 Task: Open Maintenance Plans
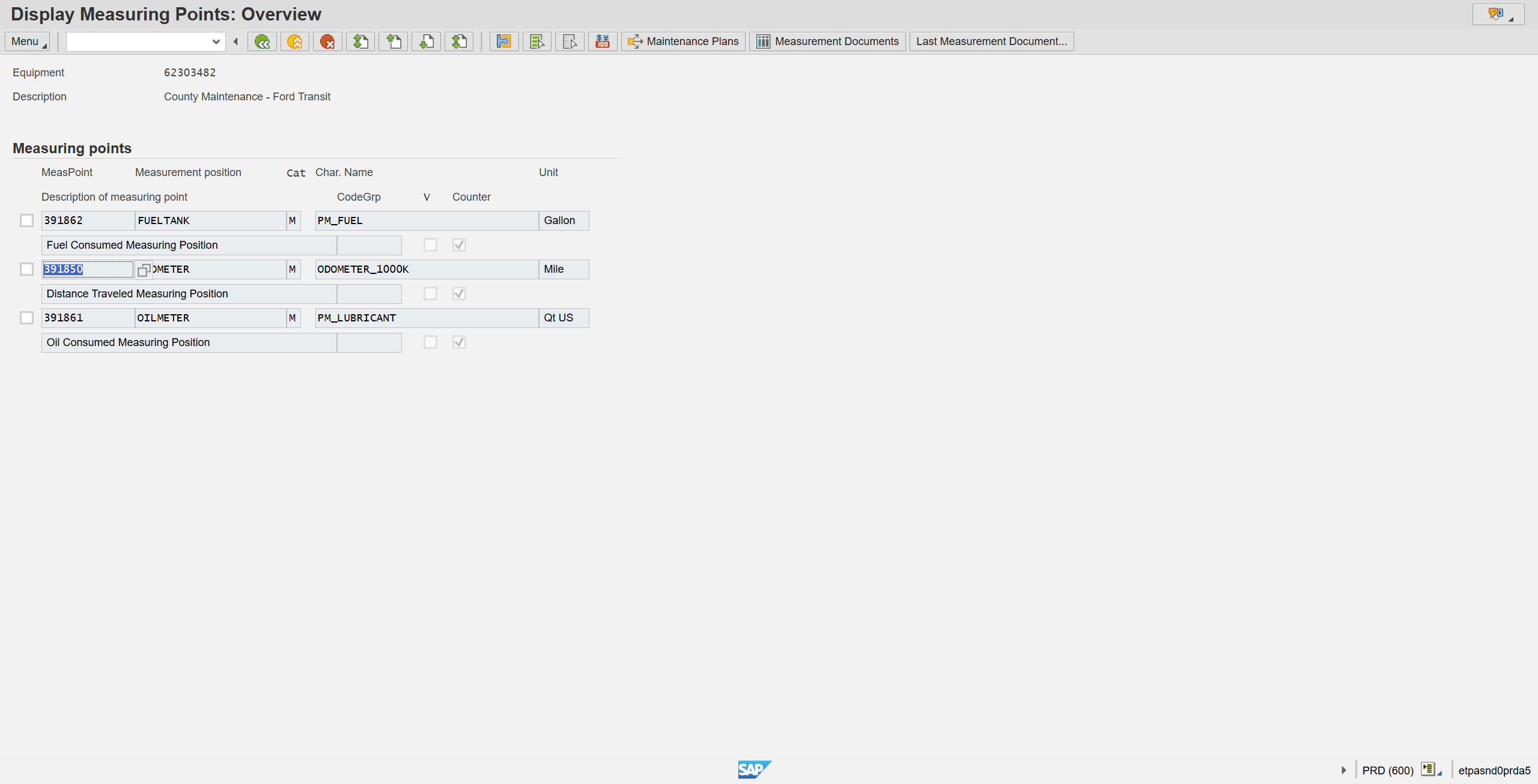click(683, 41)
